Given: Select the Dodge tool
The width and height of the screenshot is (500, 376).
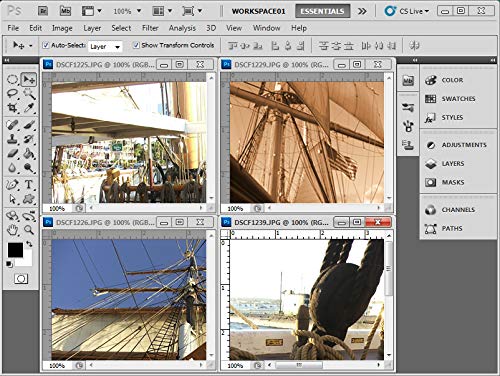Looking at the screenshot, I should 29,168.
